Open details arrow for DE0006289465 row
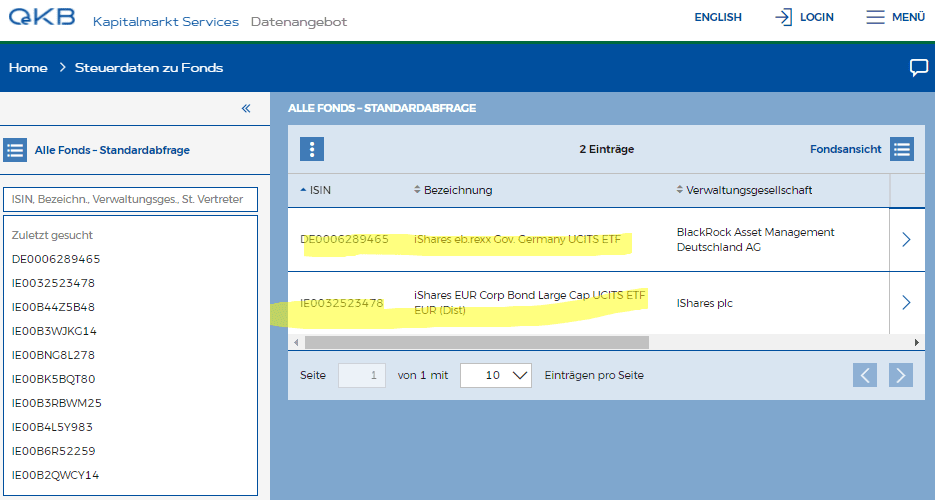The image size is (935, 500). 906,240
